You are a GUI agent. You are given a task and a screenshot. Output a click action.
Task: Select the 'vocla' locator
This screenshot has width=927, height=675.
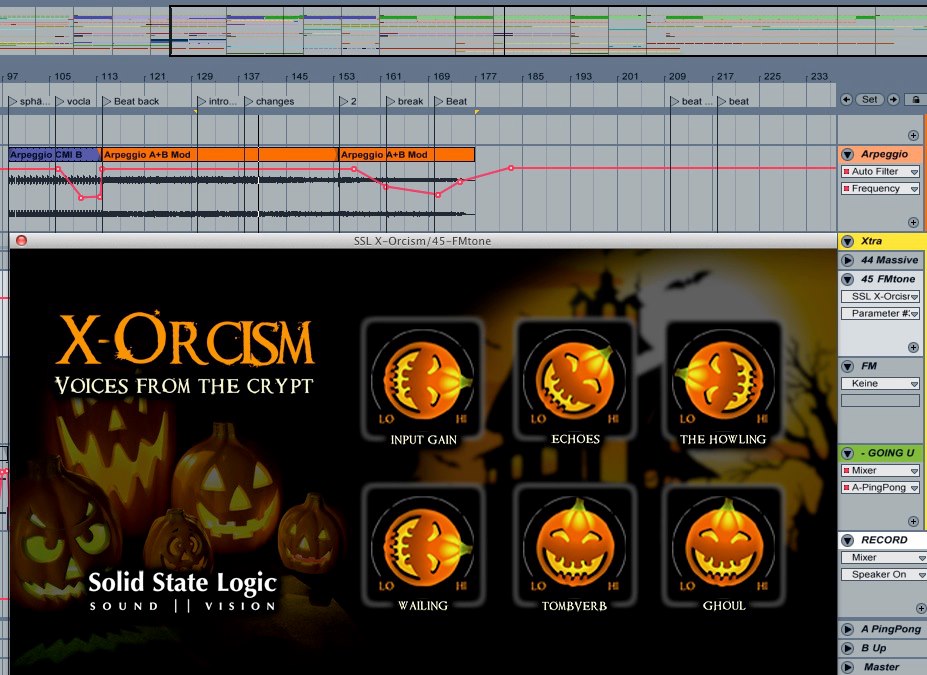pos(73,101)
